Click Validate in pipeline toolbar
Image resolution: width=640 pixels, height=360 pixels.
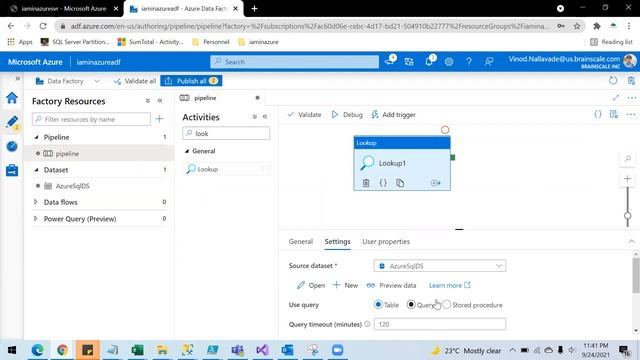304,115
